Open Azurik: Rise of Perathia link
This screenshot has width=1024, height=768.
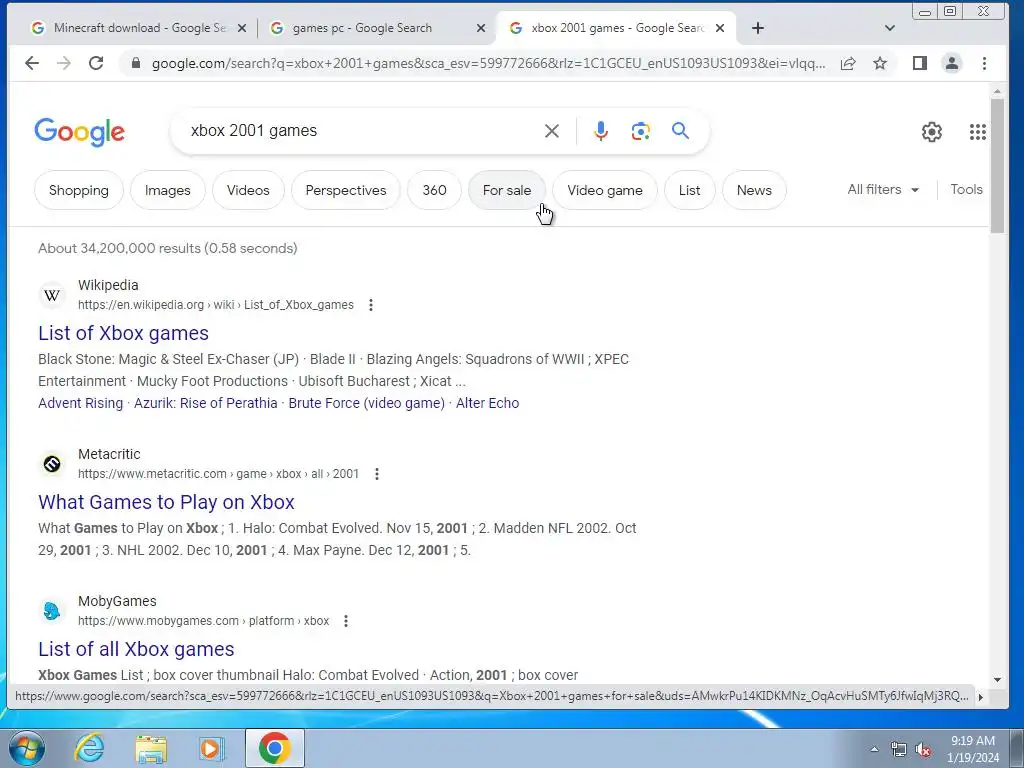click(206, 403)
